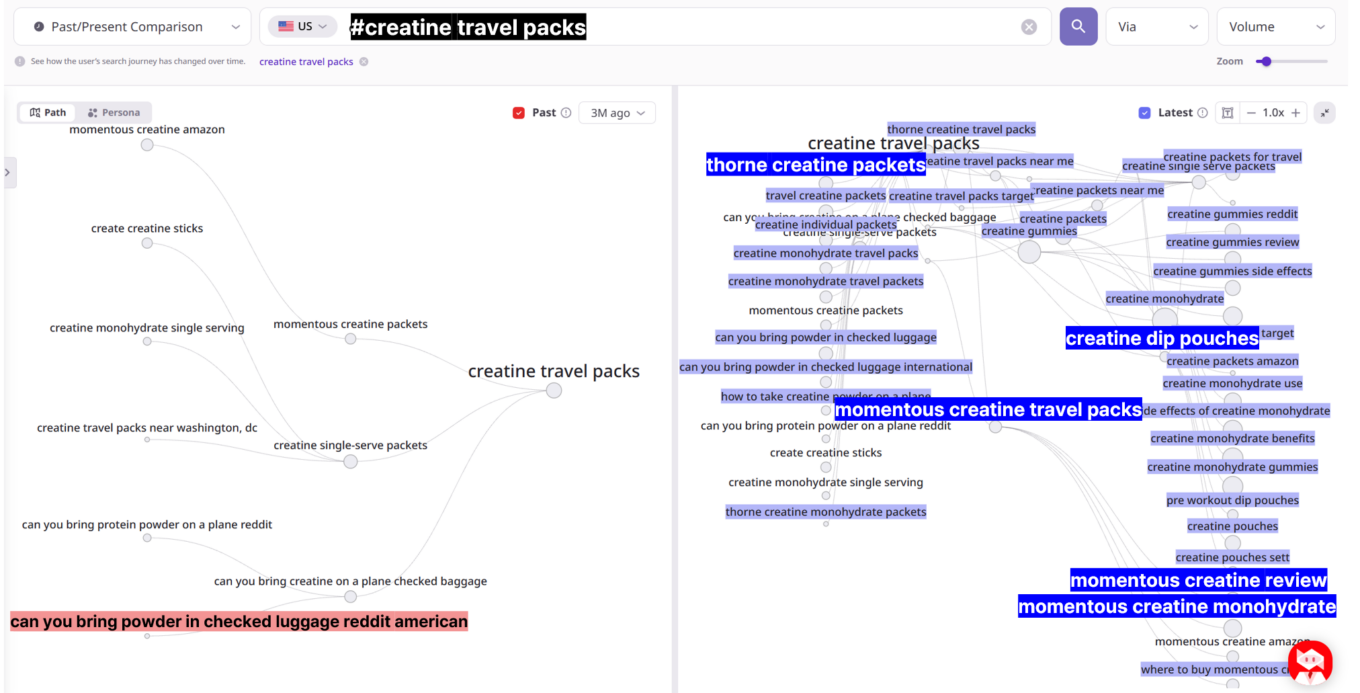The image size is (1360, 693).
Task: Expand the left sidebar arrow handle
Action: tap(8, 172)
